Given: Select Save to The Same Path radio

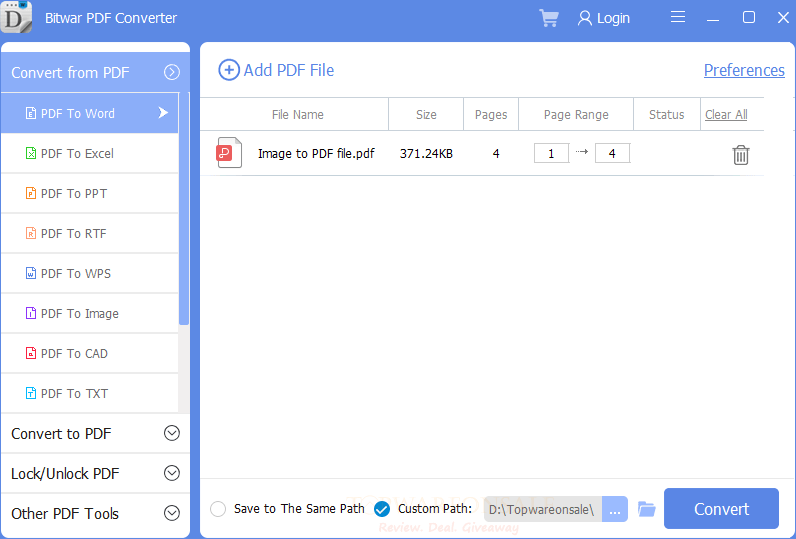Looking at the screenshot, I should [218, 509].
